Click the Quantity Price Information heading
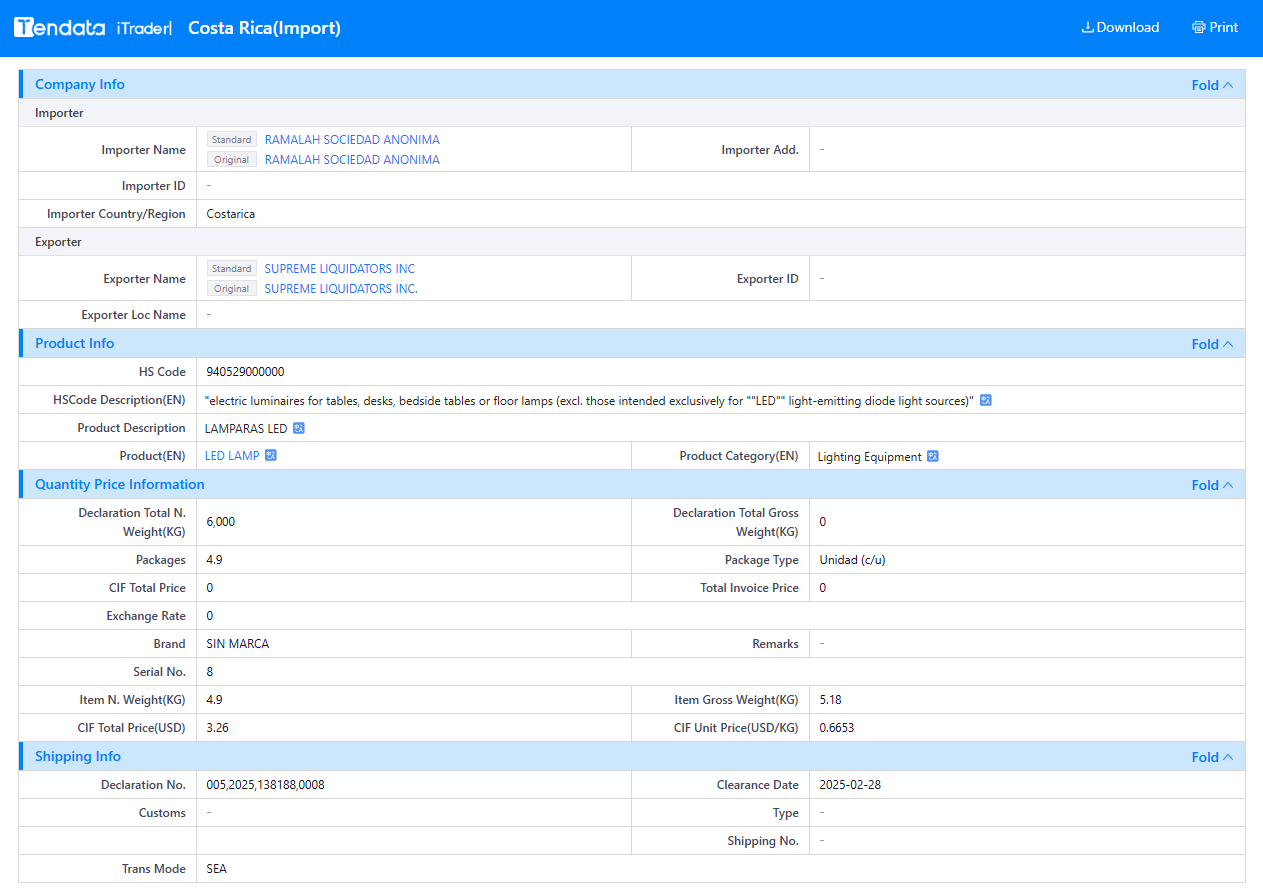The height and width of the screenshot is (895, 1263). tap(120, 485)
